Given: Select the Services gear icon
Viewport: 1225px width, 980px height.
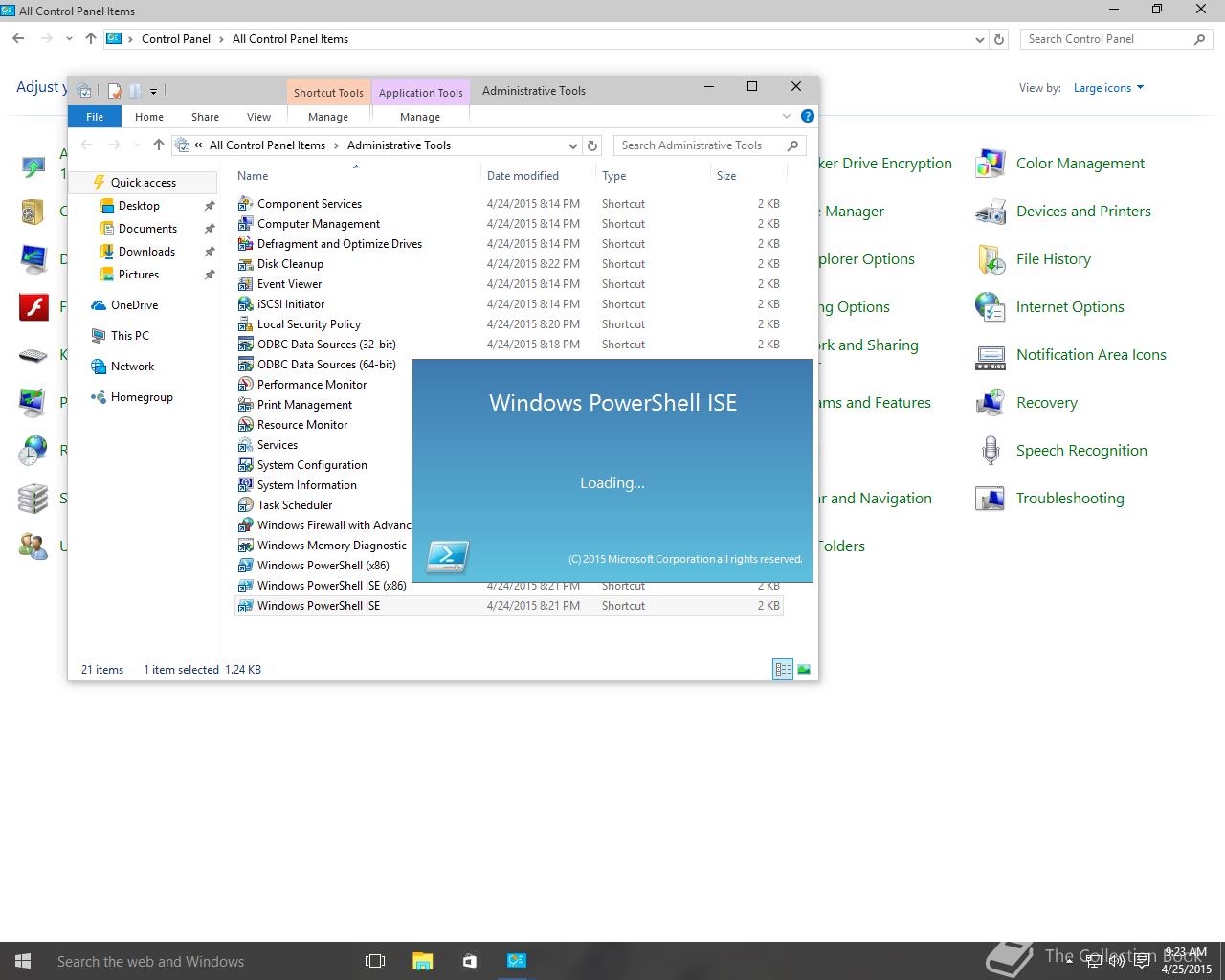Looking at the screenshot, I should tap(245, 445).
